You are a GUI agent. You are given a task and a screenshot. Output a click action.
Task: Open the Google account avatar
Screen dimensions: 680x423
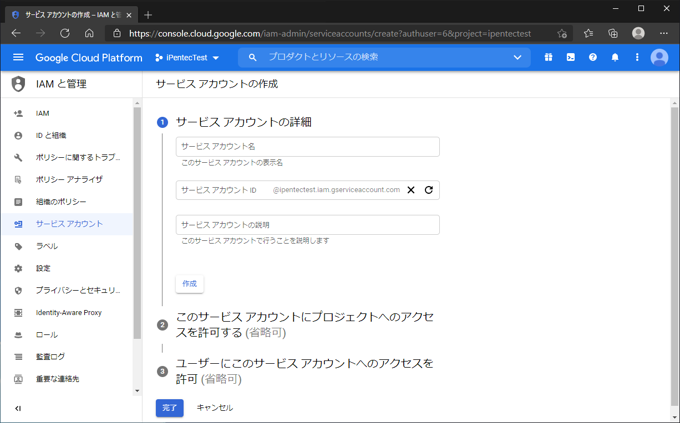tap(659, 57)
